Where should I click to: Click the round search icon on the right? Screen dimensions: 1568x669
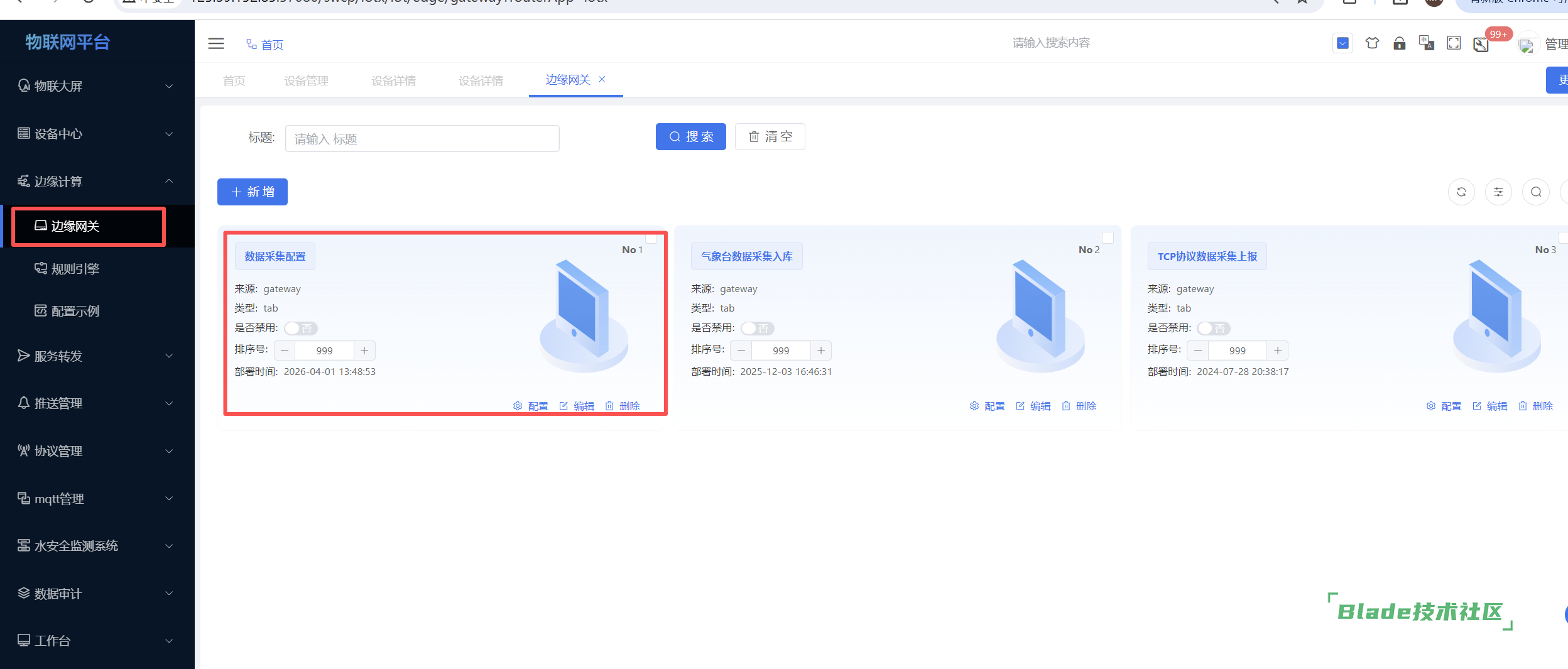pyautogui.click(x=1535, y=192)
